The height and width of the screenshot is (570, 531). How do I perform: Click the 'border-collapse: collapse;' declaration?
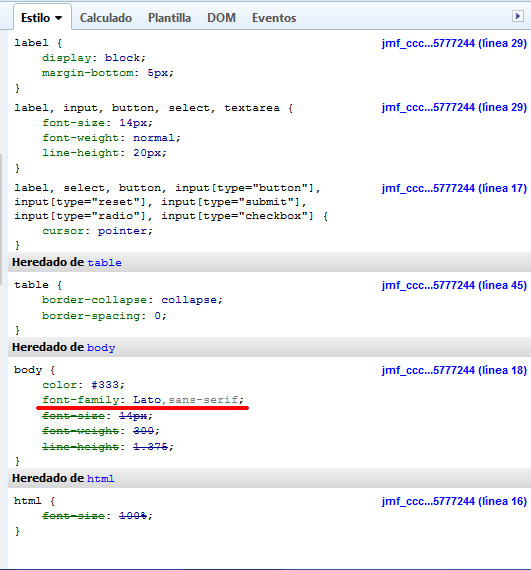tap(132, 300)
